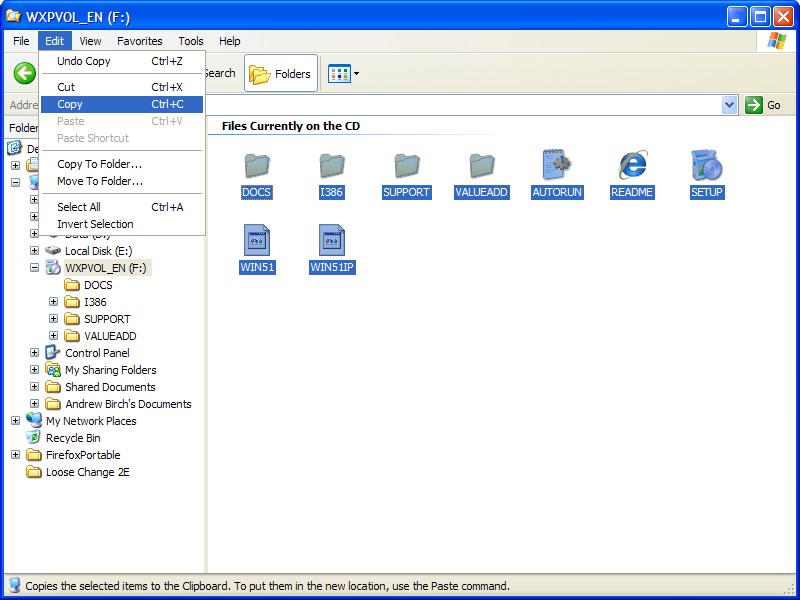The image size is (800, 600).
Task: Expand the FirefoxPortable tree node
Action: [x=15, y=455]
